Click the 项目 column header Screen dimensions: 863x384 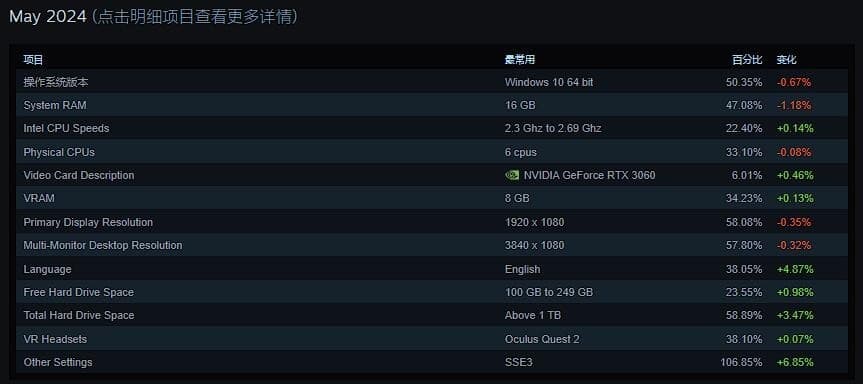33,59
